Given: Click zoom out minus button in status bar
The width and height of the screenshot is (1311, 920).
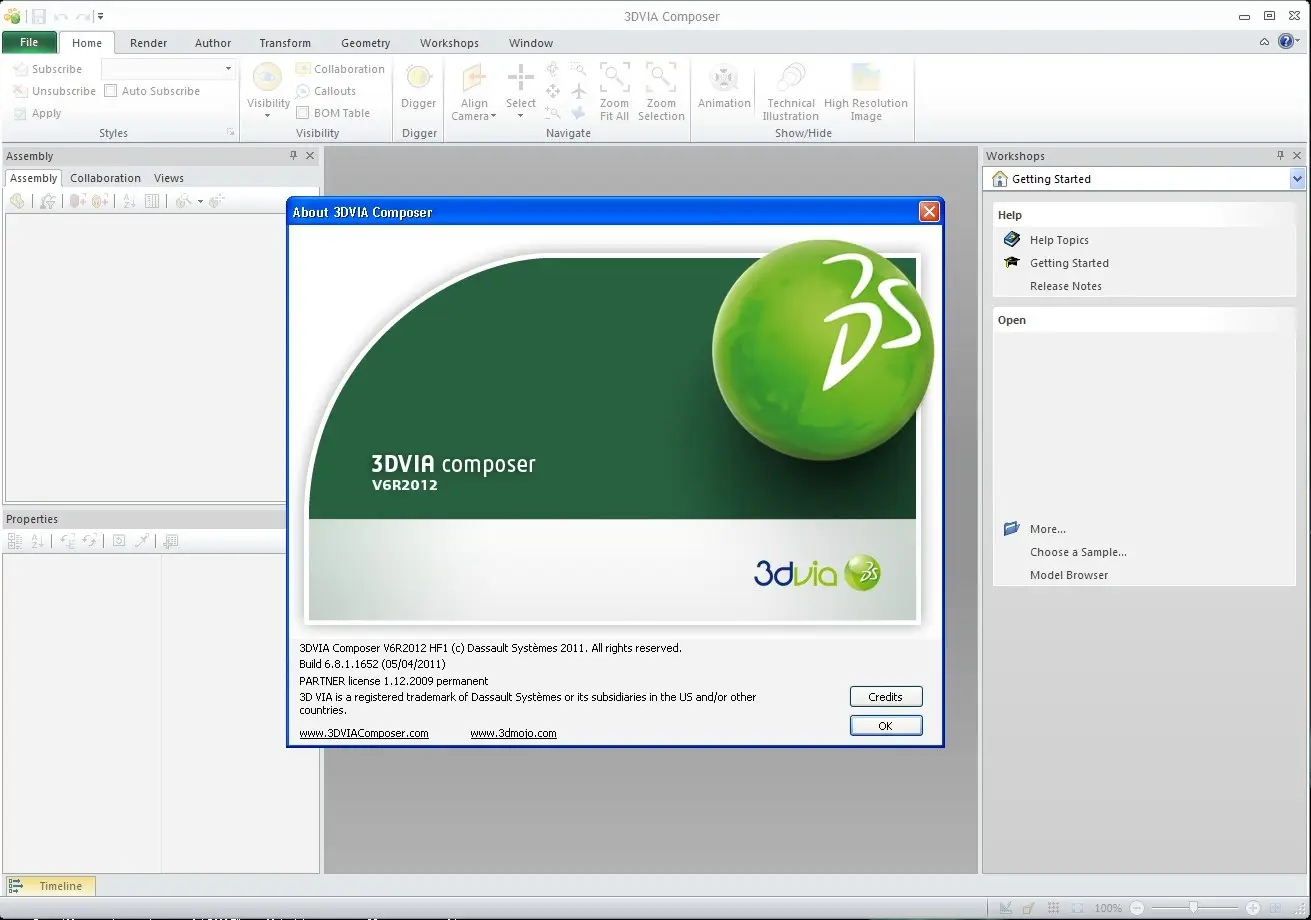Looking at the screenshot, I should tap(1136, 908).
